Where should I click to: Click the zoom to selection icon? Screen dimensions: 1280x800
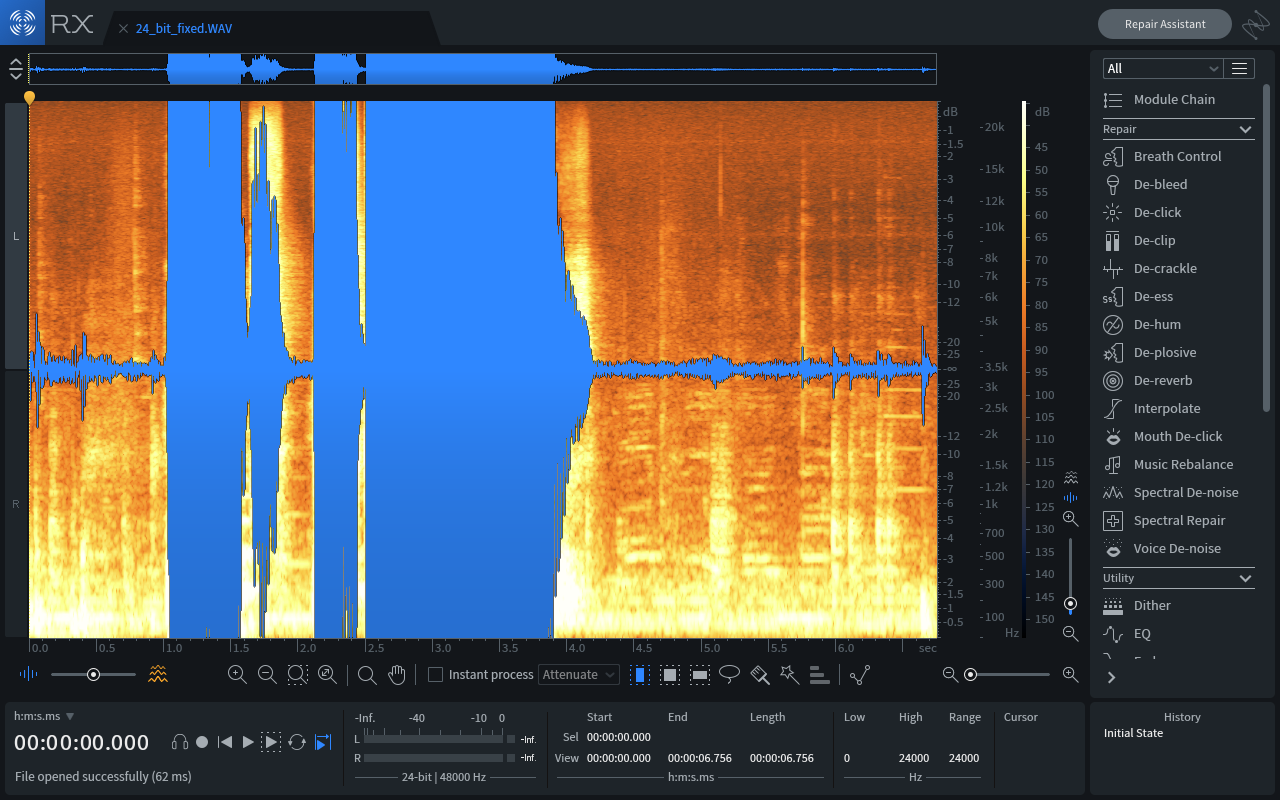(297, 674)
